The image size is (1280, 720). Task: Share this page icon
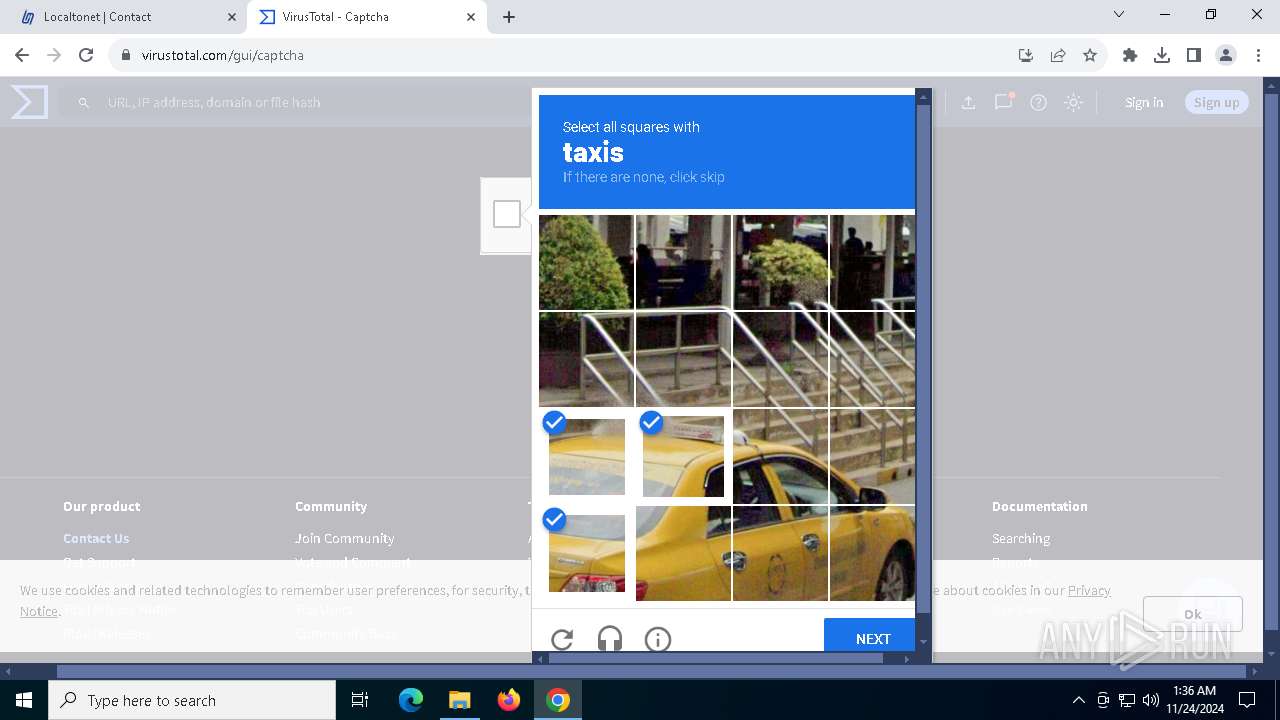(1058, 55)
